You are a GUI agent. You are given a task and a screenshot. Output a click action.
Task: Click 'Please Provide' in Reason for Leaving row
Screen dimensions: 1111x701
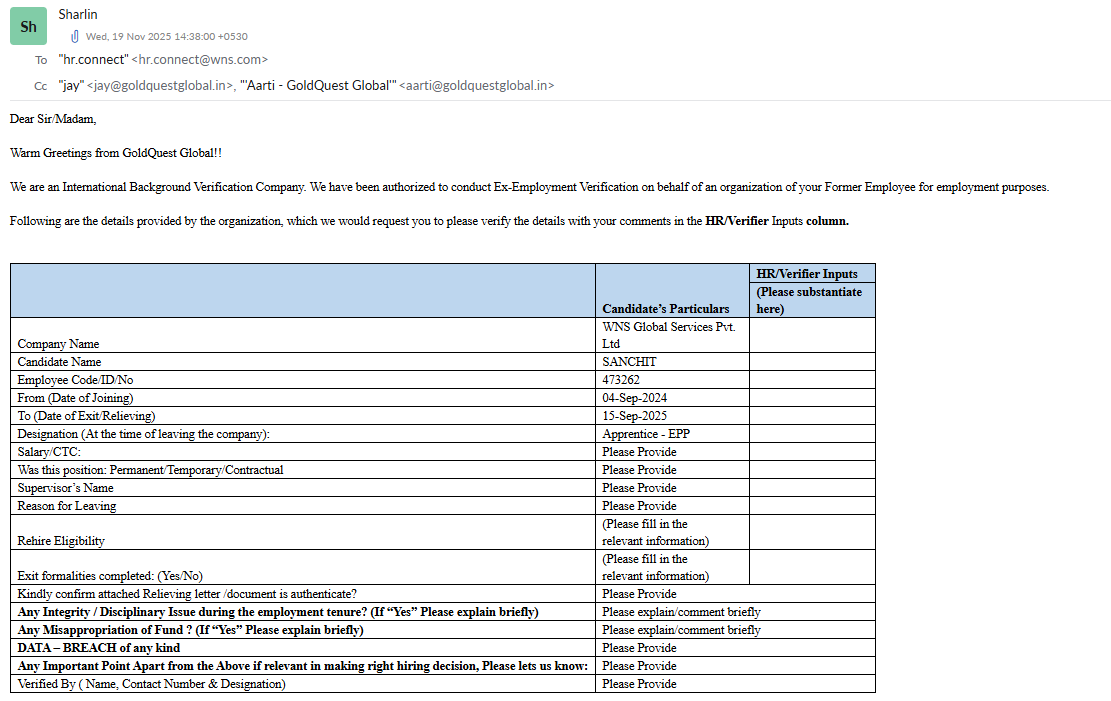click(639, 506)
